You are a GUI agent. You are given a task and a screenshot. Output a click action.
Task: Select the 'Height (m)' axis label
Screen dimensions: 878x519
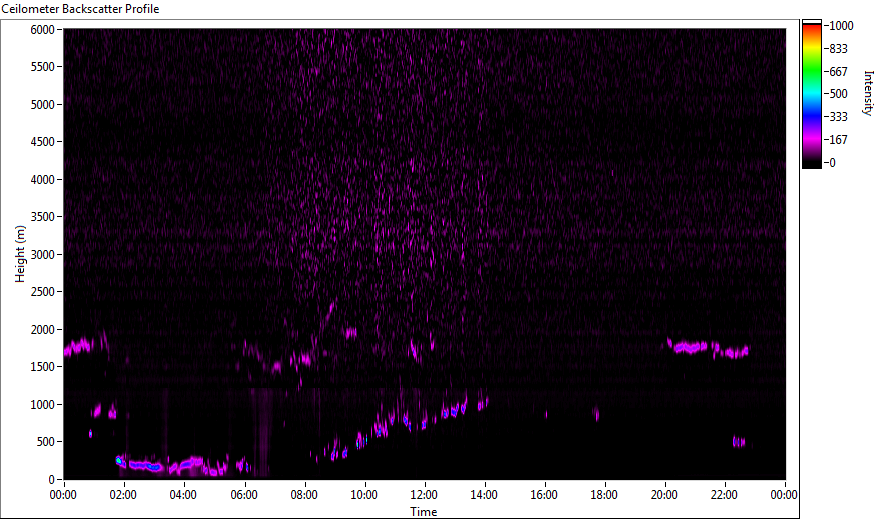point(20,254)
